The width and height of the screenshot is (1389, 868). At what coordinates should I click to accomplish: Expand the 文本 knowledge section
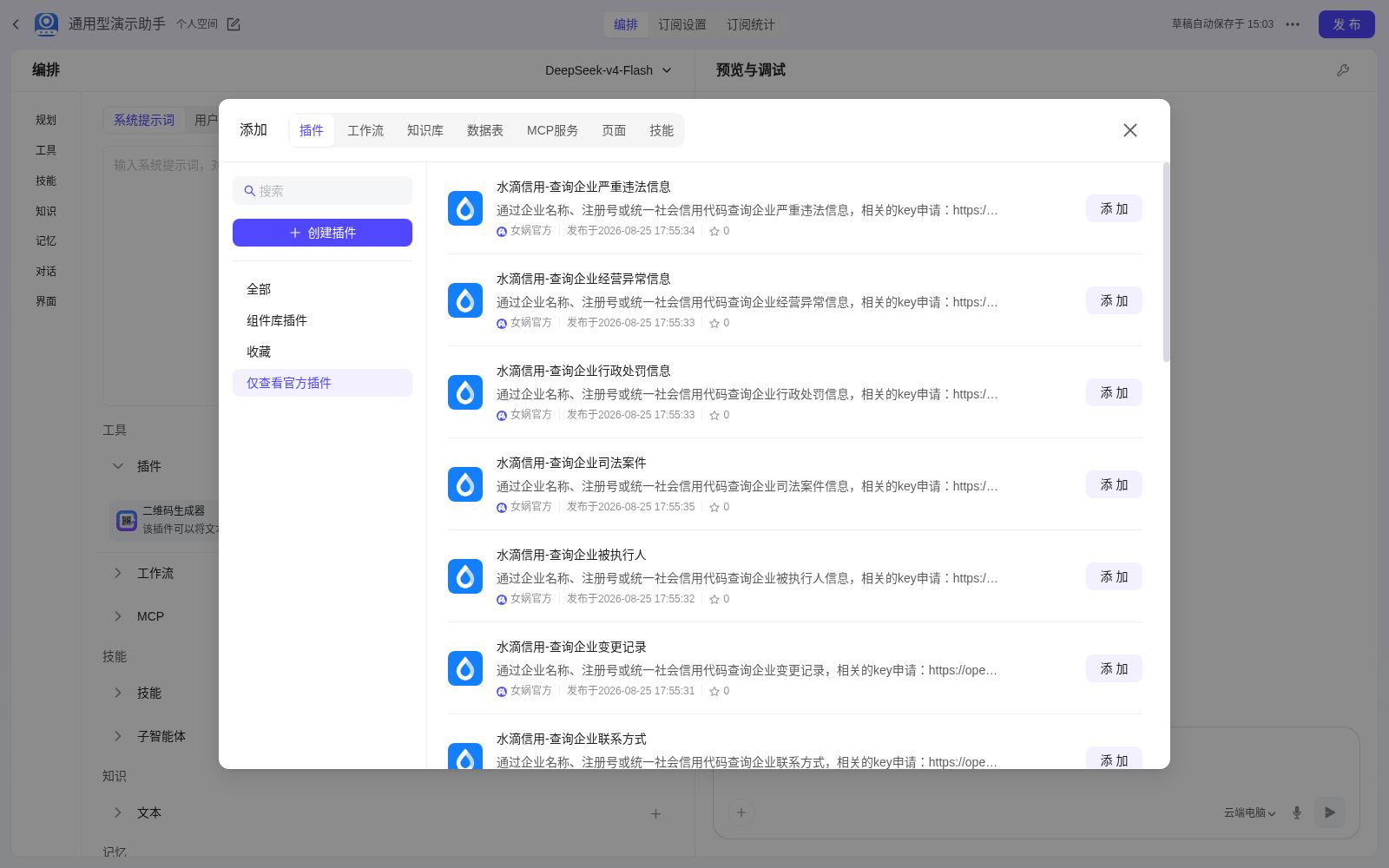click(x=118, y=812)
